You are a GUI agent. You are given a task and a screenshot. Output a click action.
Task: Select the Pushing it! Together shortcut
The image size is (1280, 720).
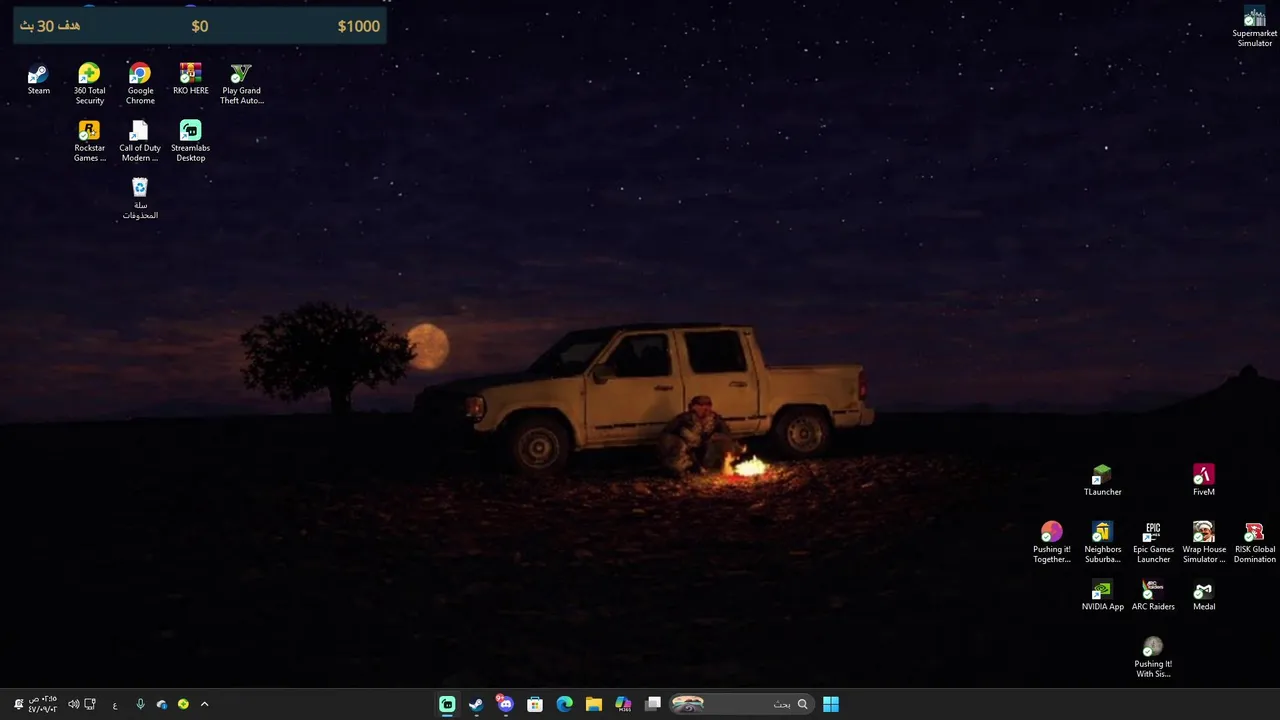click(x=1051, y=542)
